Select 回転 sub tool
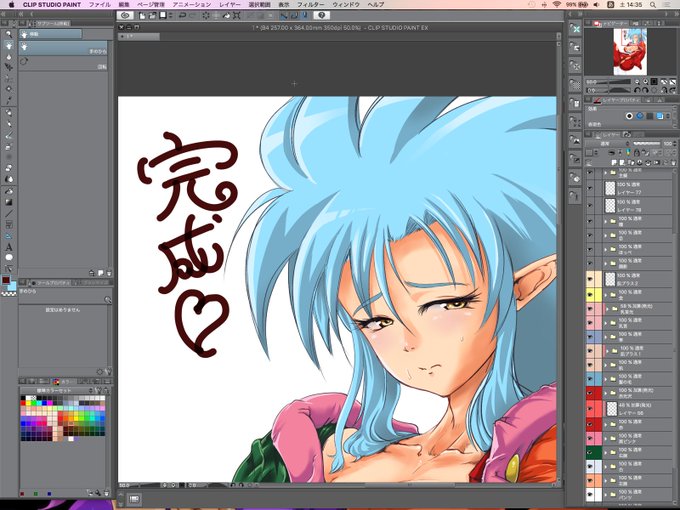The image size is (680, 510). pyautogui.click(x=63, y=63)
